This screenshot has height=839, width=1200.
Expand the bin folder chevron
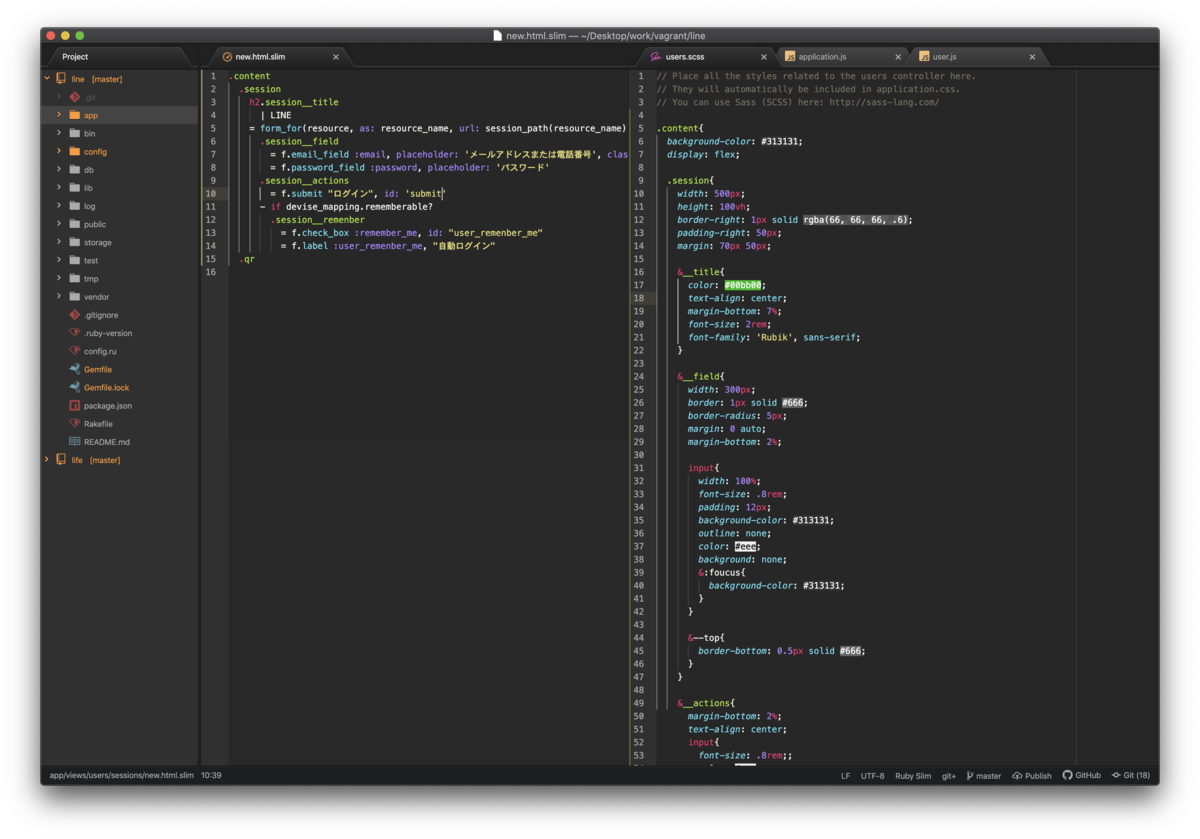point(60,133)
